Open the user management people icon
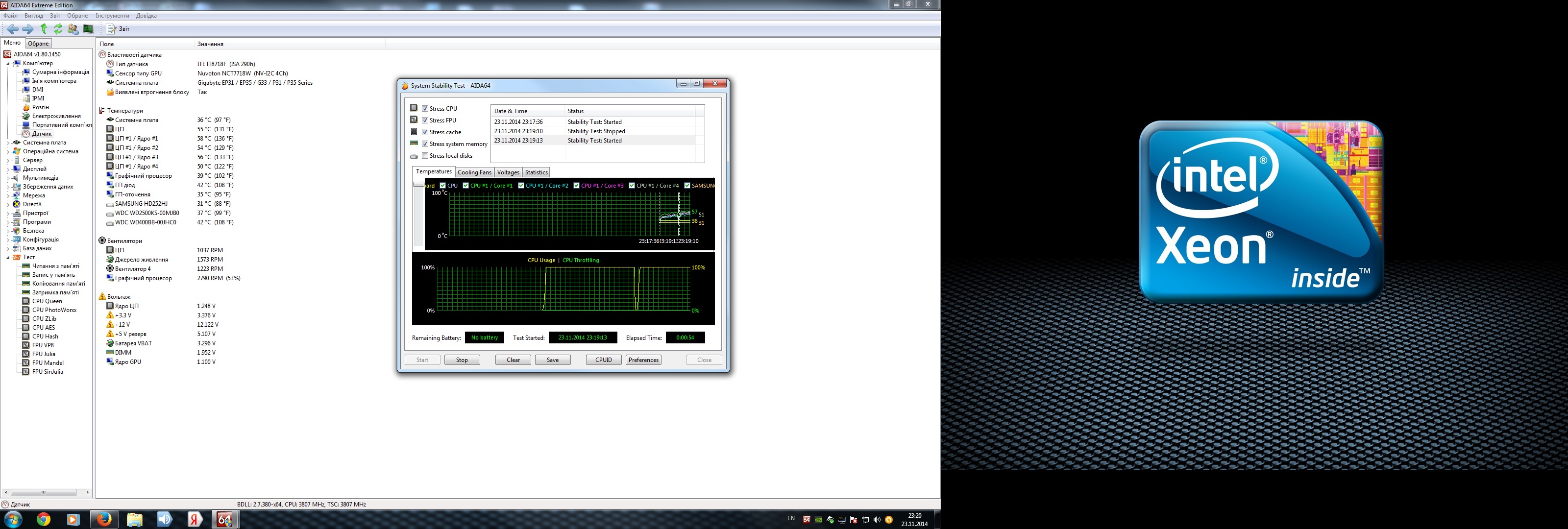Viewport: 1568px width, 529px height. click(x=73, y=28)
